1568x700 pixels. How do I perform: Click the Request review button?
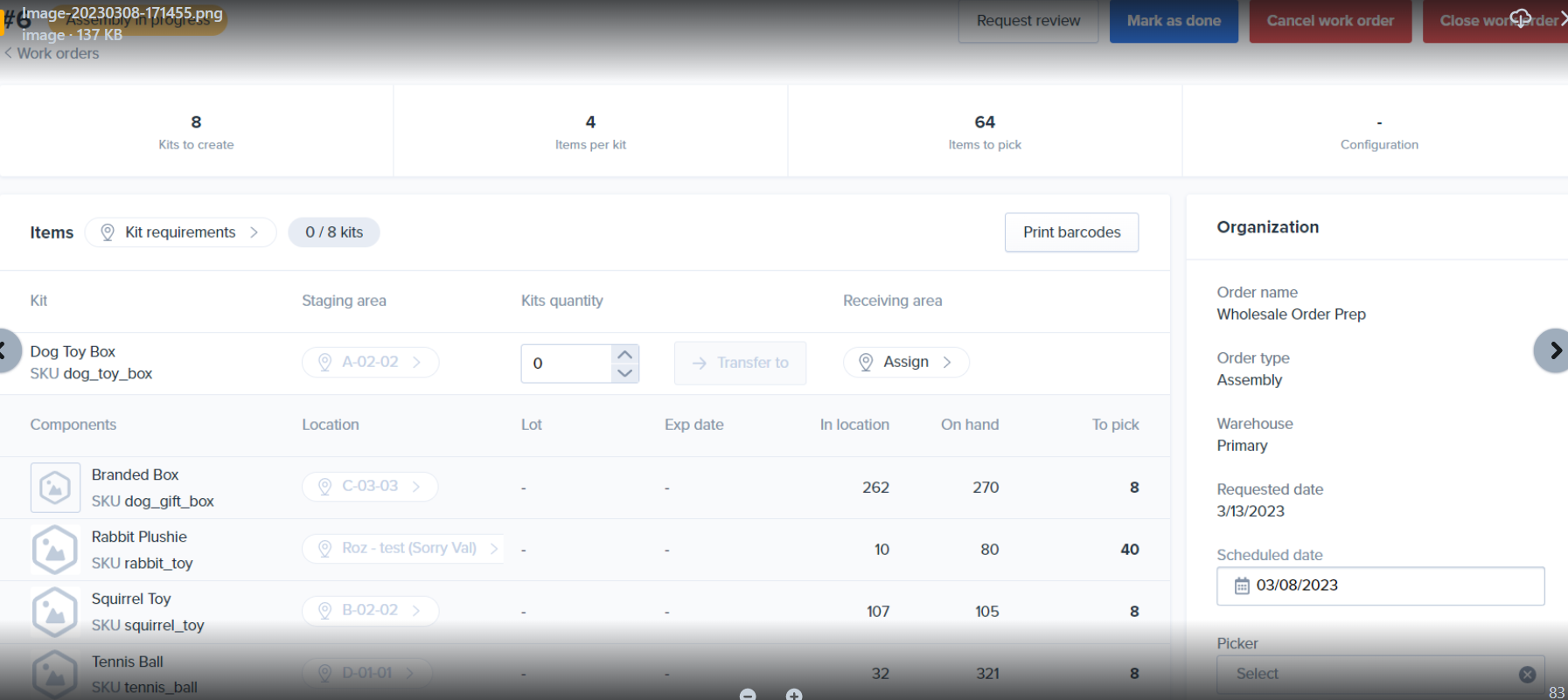(1028, 21)
